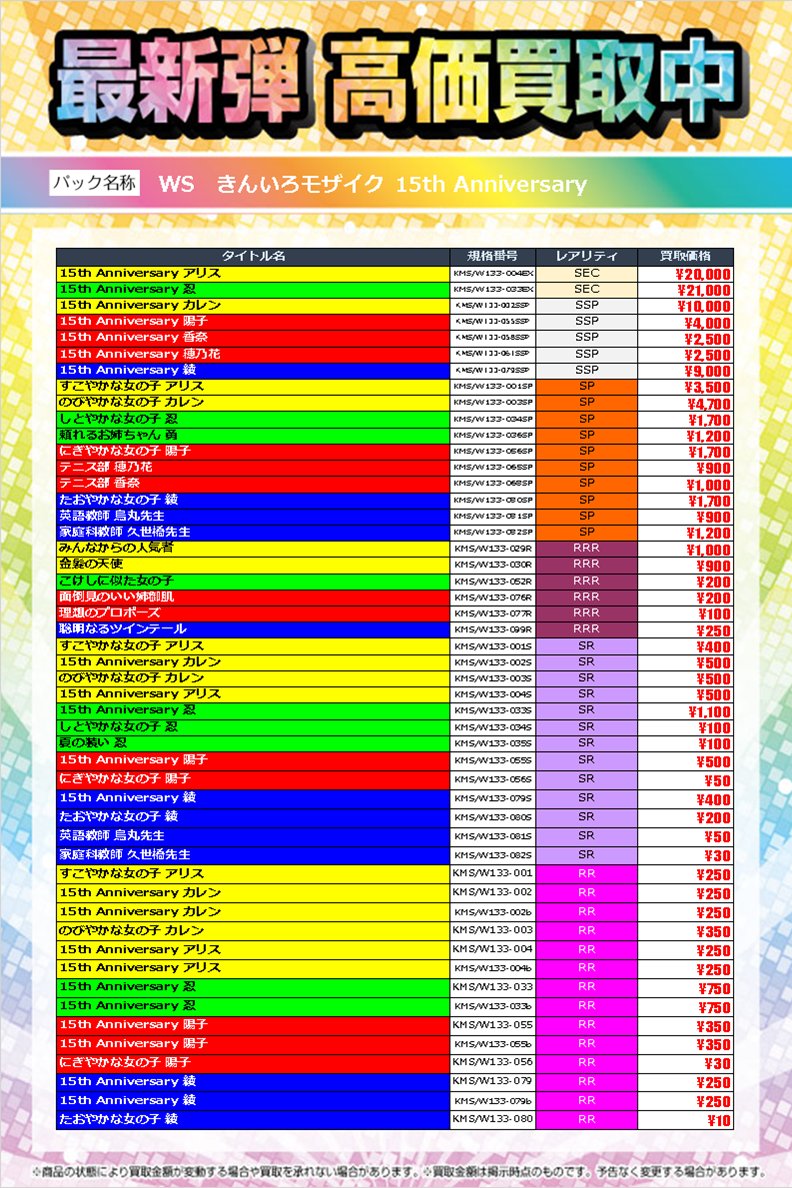Select the パック名称 label
The height and width of the screenshot is (1188, 792).
[95, 183]
